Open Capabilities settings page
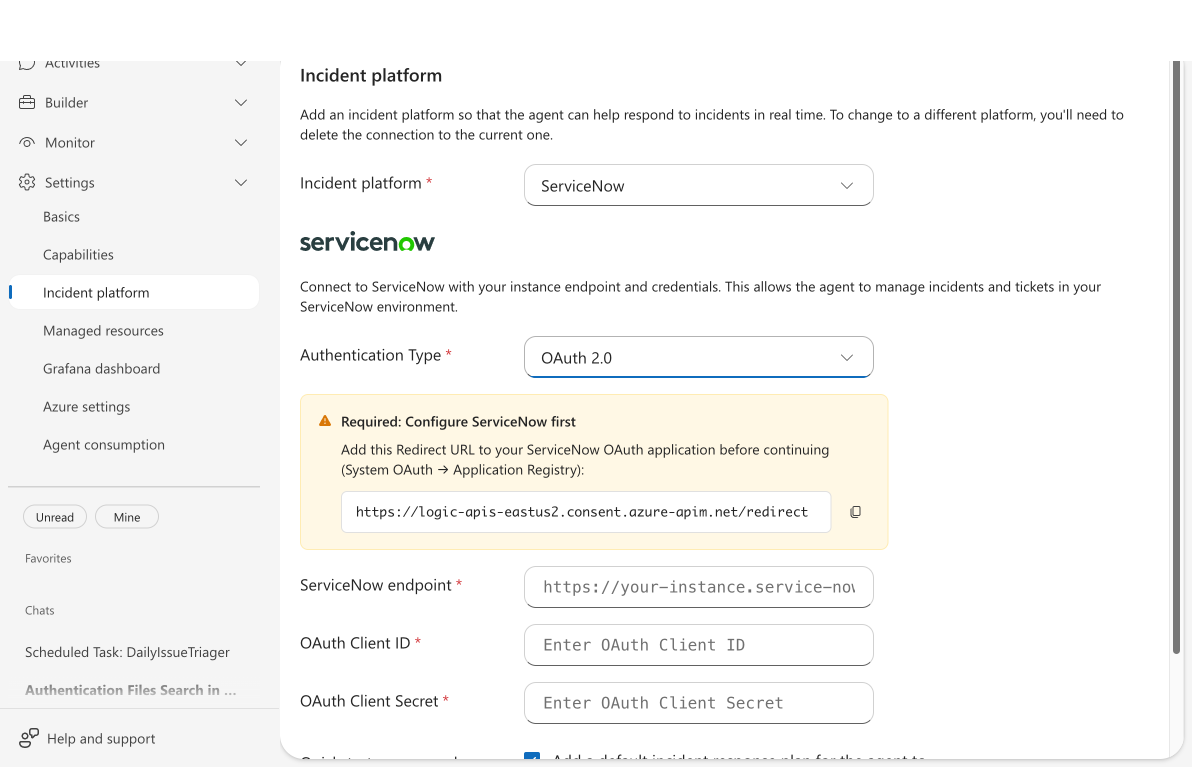Viewport: 1192px width, 767px height. [x=78, y=255]
